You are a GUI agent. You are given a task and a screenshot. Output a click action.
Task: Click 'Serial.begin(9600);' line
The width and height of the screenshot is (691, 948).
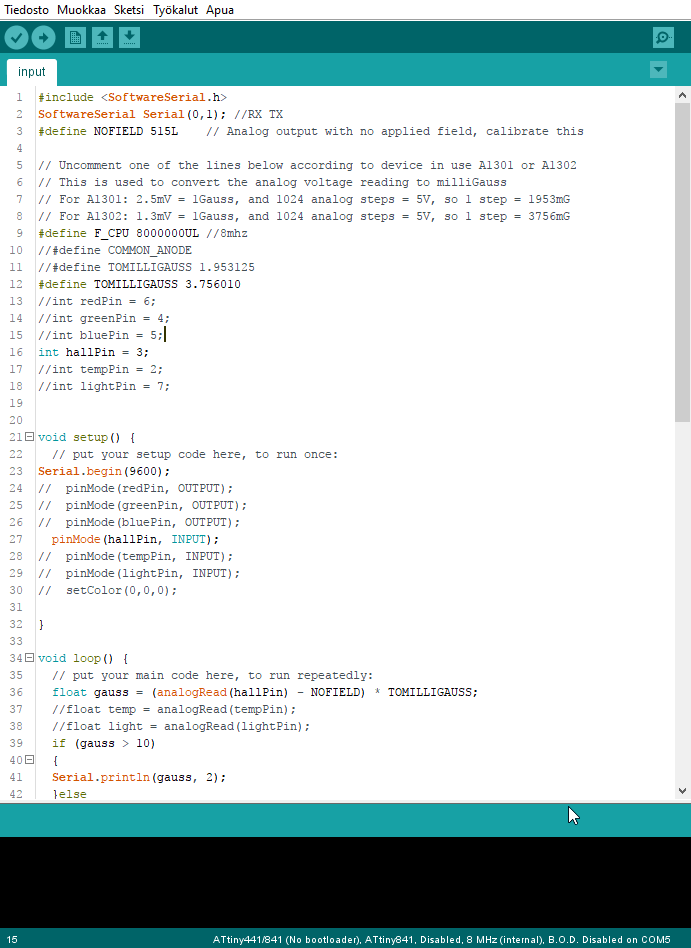tap(104, 471)
